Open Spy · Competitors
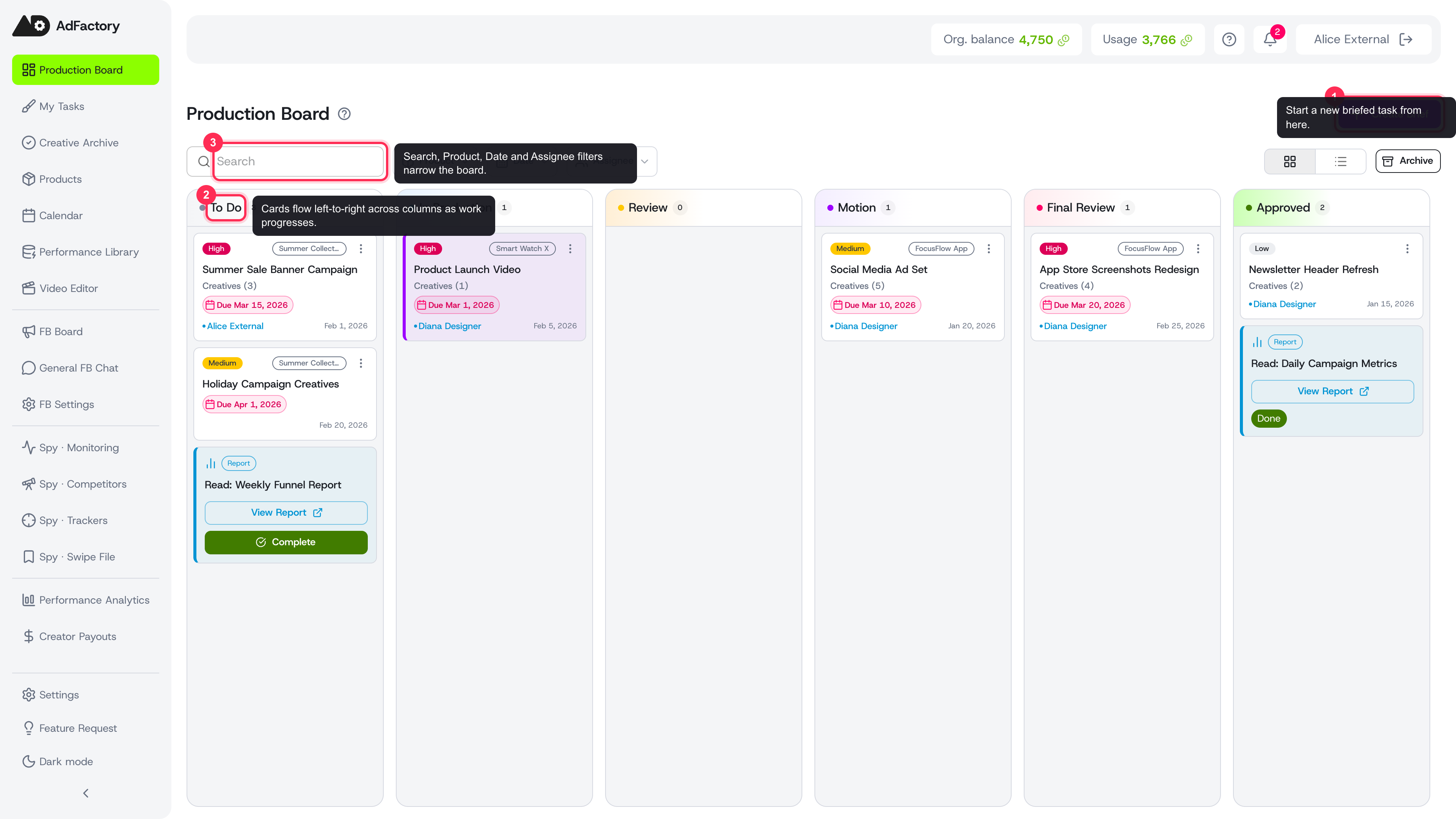 (86, 485)
